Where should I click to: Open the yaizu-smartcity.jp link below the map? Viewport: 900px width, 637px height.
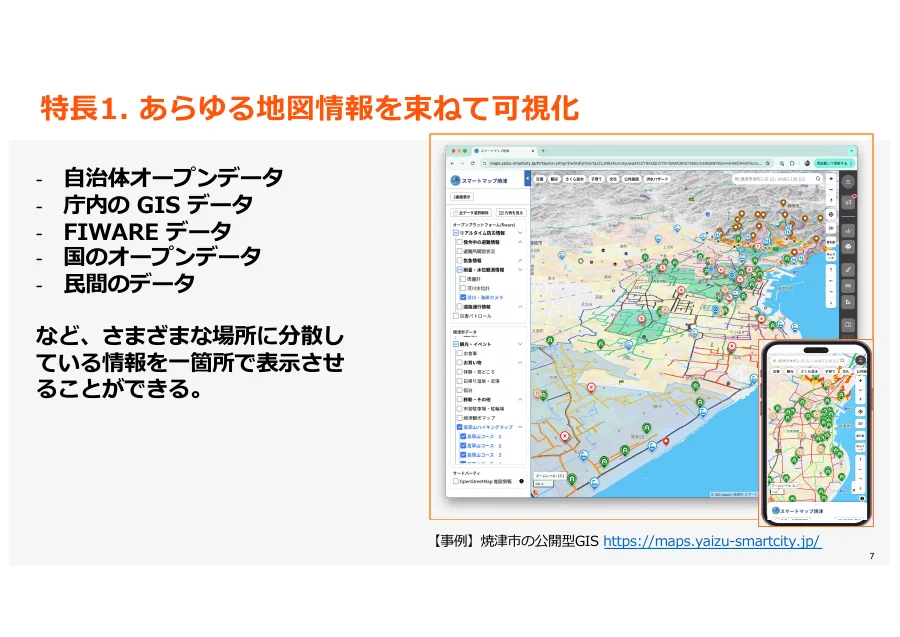[x=712, y=541]
